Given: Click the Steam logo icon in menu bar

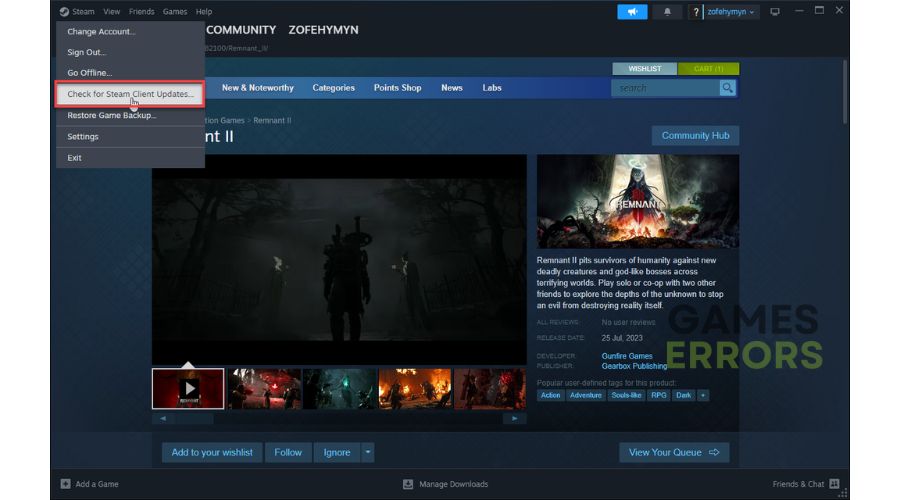Looking at the screenshot, I should (x=64, y=11).
